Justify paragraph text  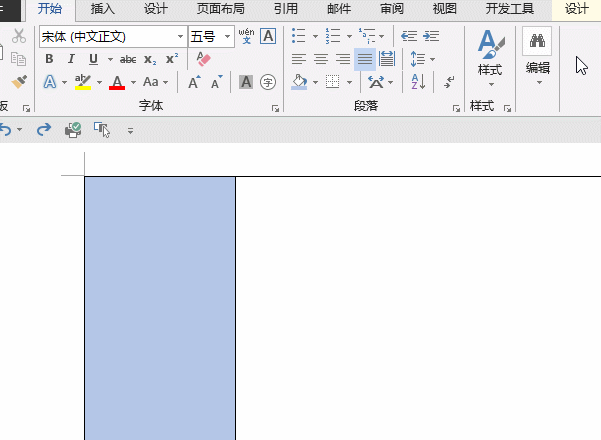pyautogui.click(x=365, y=59)
